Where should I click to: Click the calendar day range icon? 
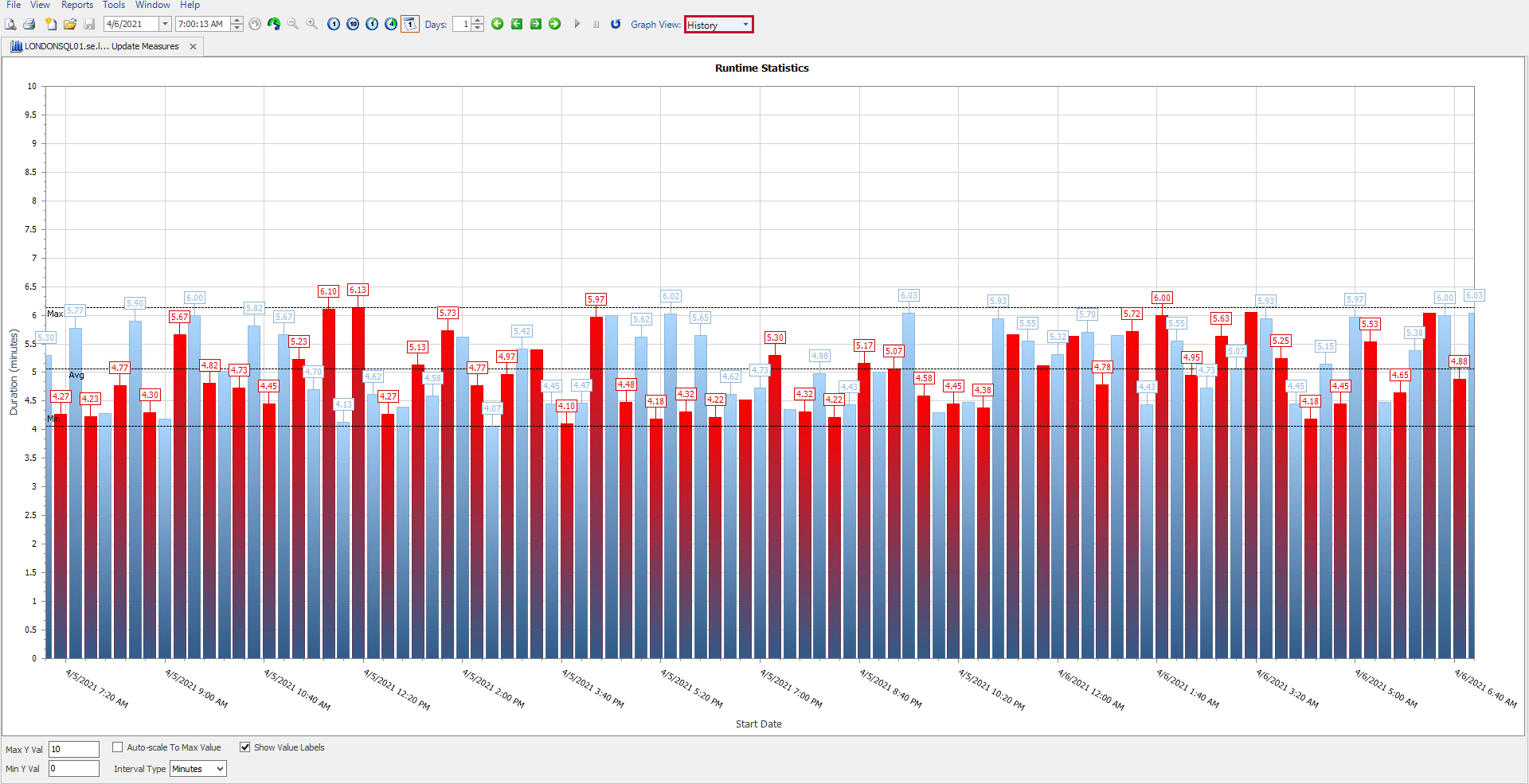(410, 25)
